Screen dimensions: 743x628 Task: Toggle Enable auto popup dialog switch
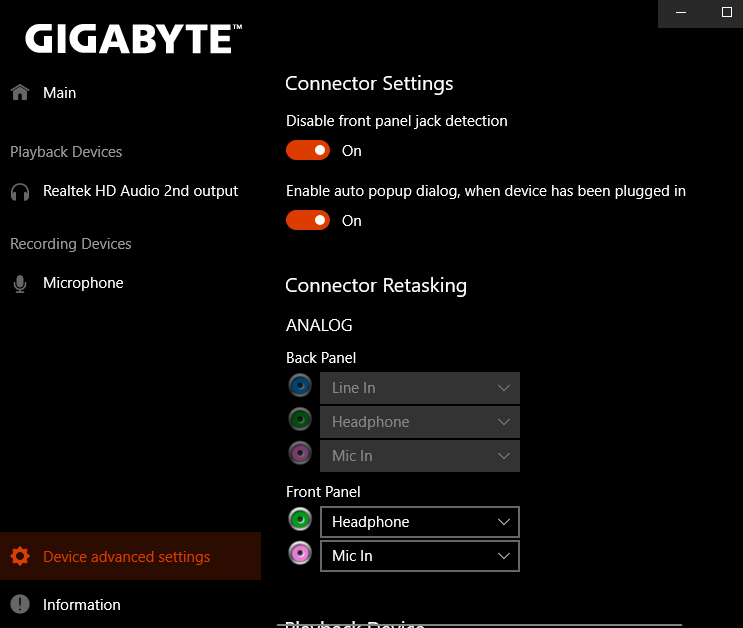pyautogui.click(x=308, y=220)
